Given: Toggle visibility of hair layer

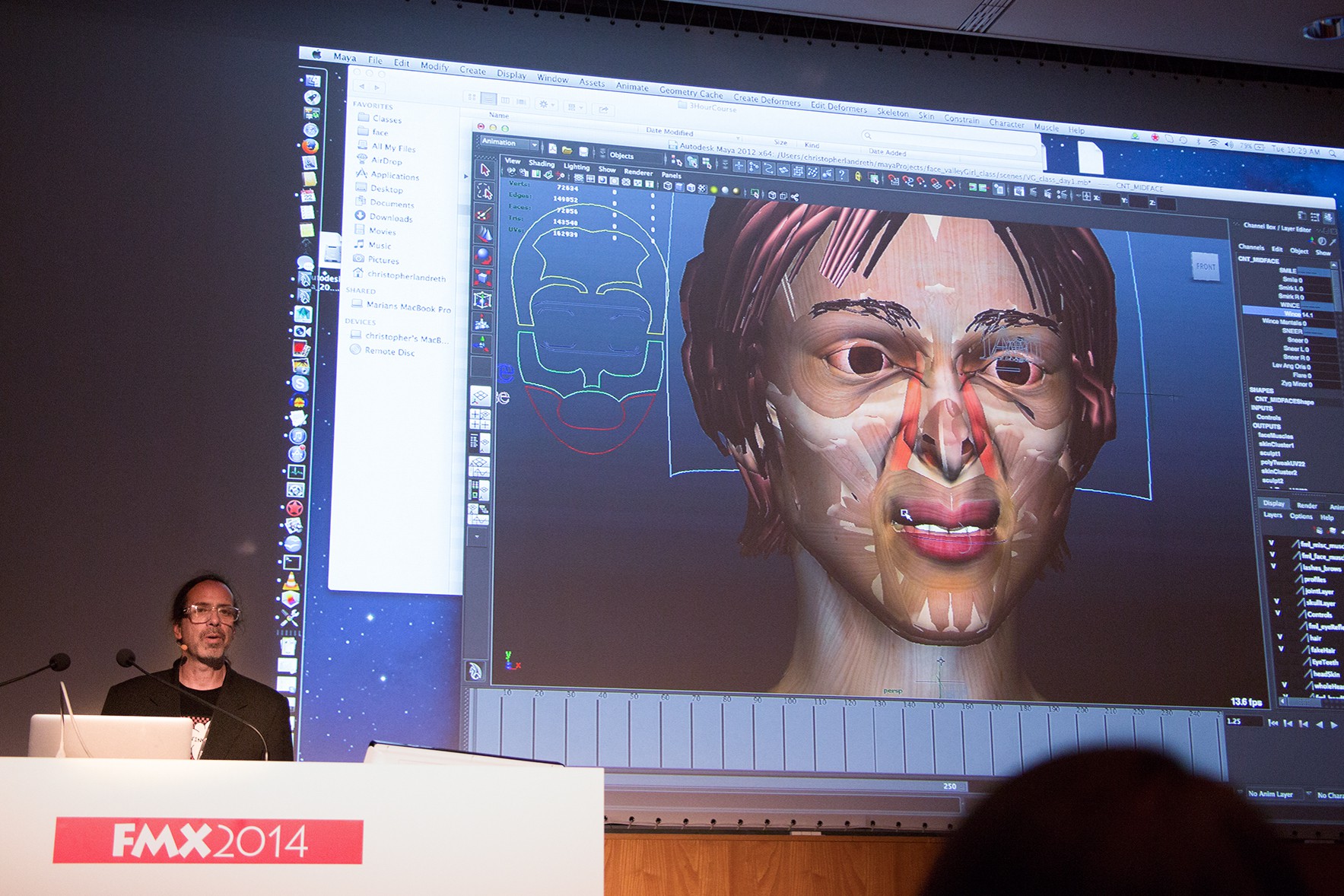Looking at the screenshot, I should point(1281,637).
